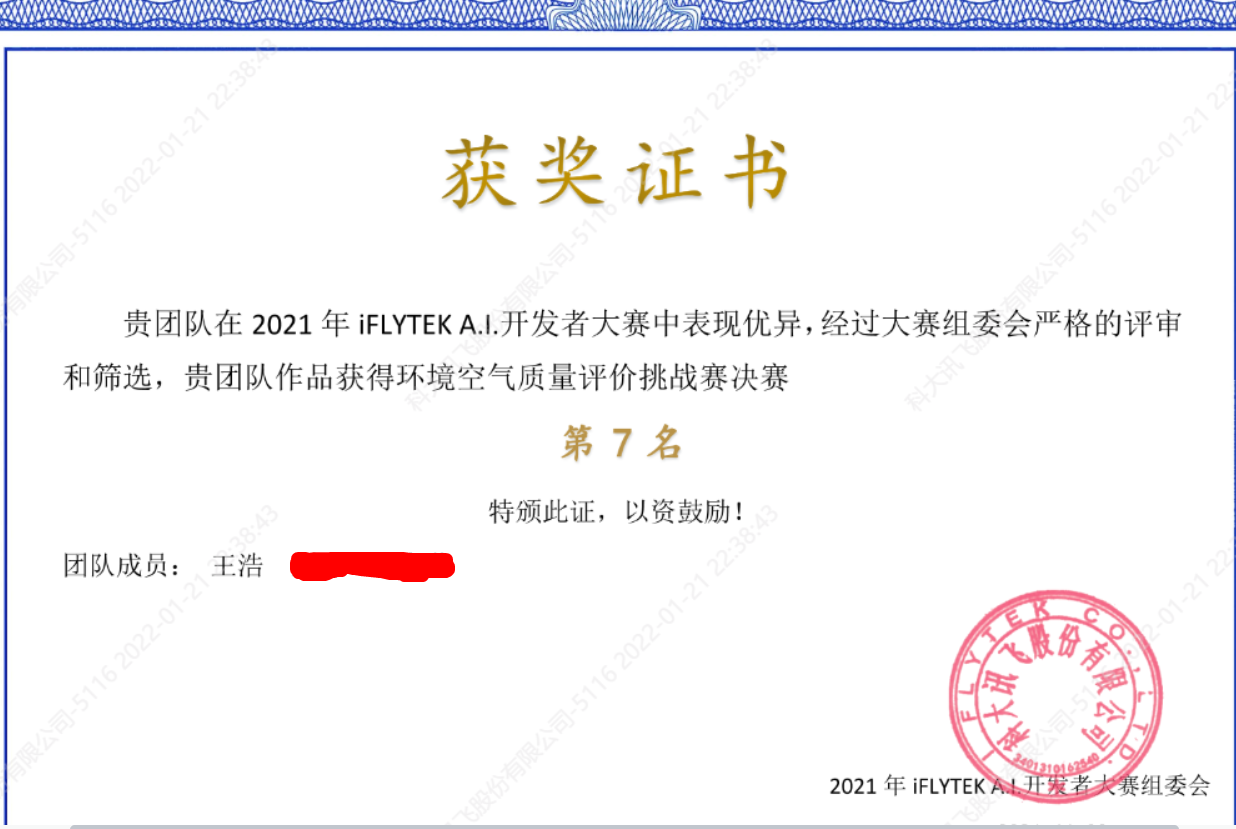Click the paragraph line beginning 贵团队在 2021 年

tap(652, 325)
